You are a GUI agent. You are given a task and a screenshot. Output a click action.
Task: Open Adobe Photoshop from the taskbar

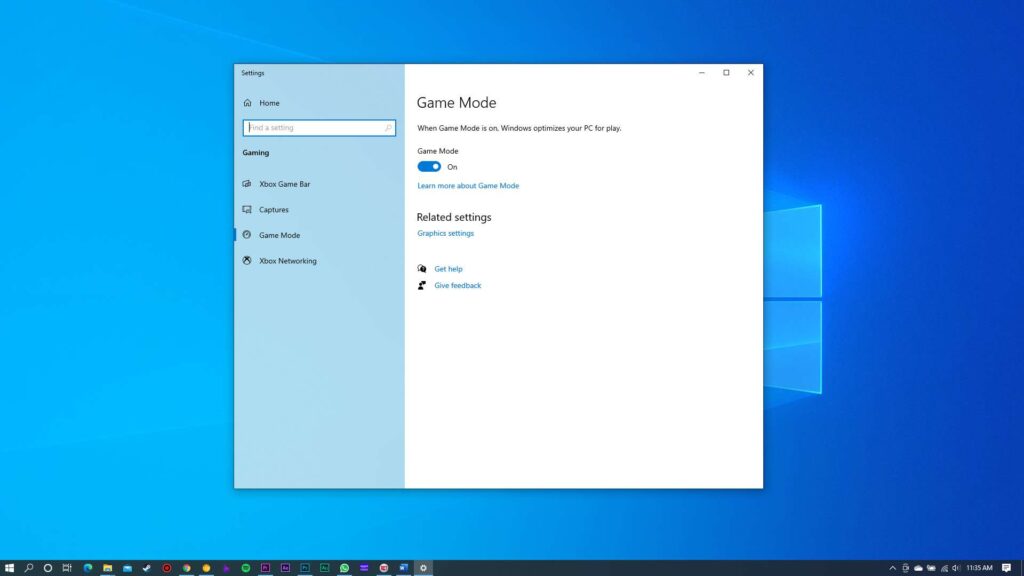305,568
